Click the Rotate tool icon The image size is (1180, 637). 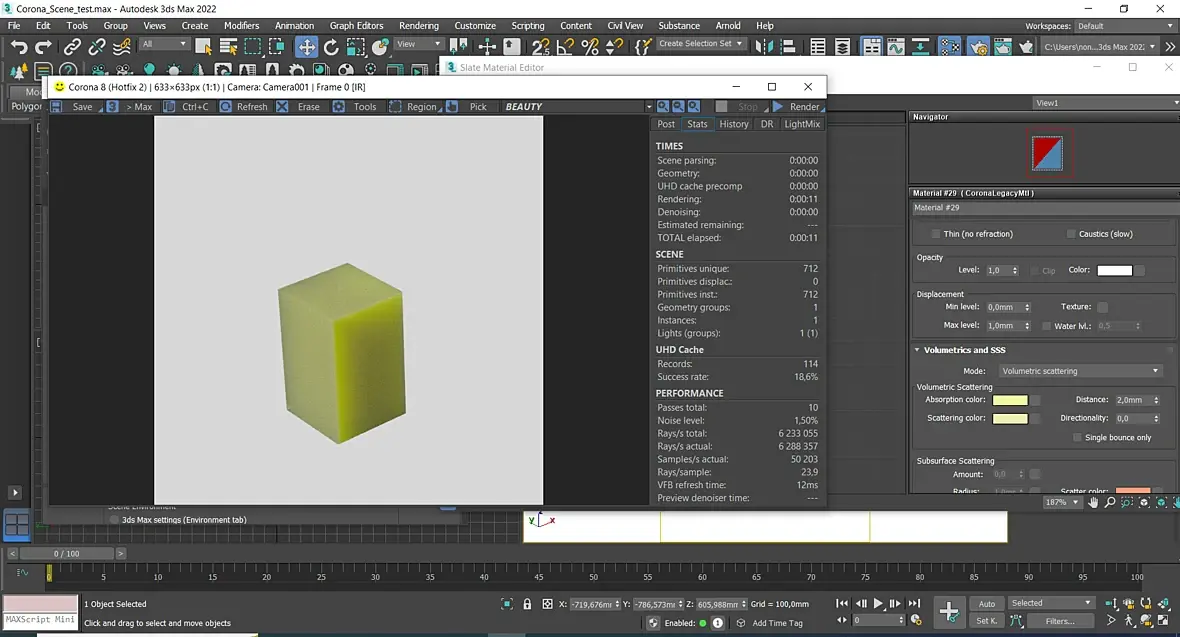pyautogui.click(x=331, y=46)
